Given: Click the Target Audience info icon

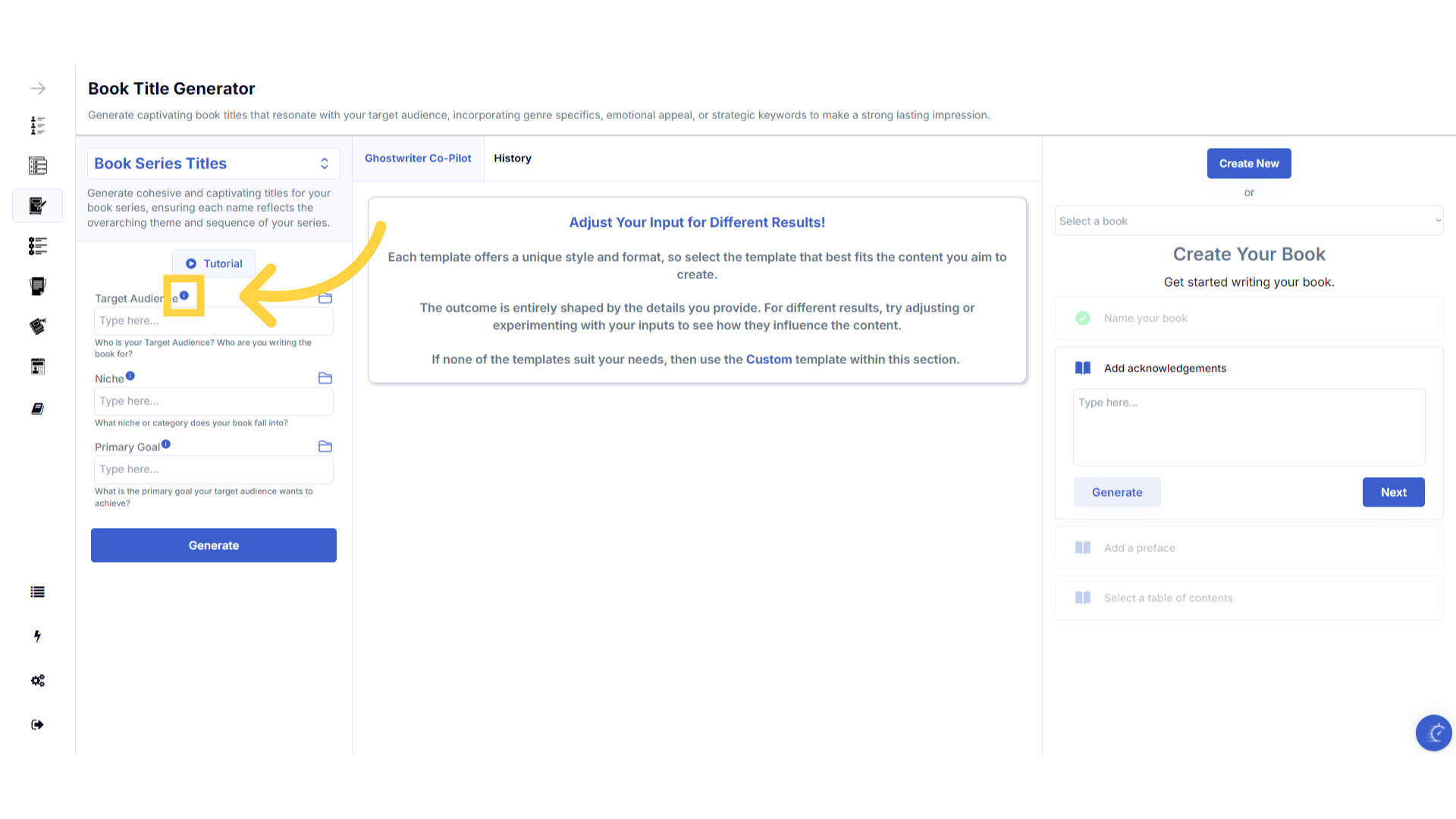Looking at the screenshot, I should 184,296.
